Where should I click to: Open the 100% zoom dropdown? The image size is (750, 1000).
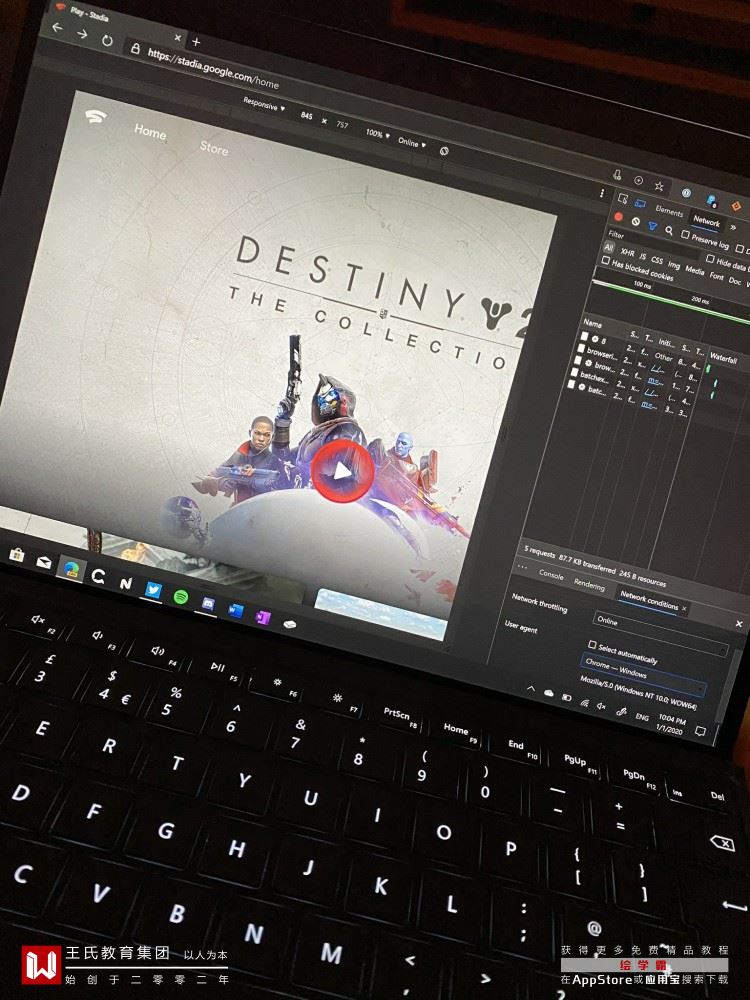[378, 134]
